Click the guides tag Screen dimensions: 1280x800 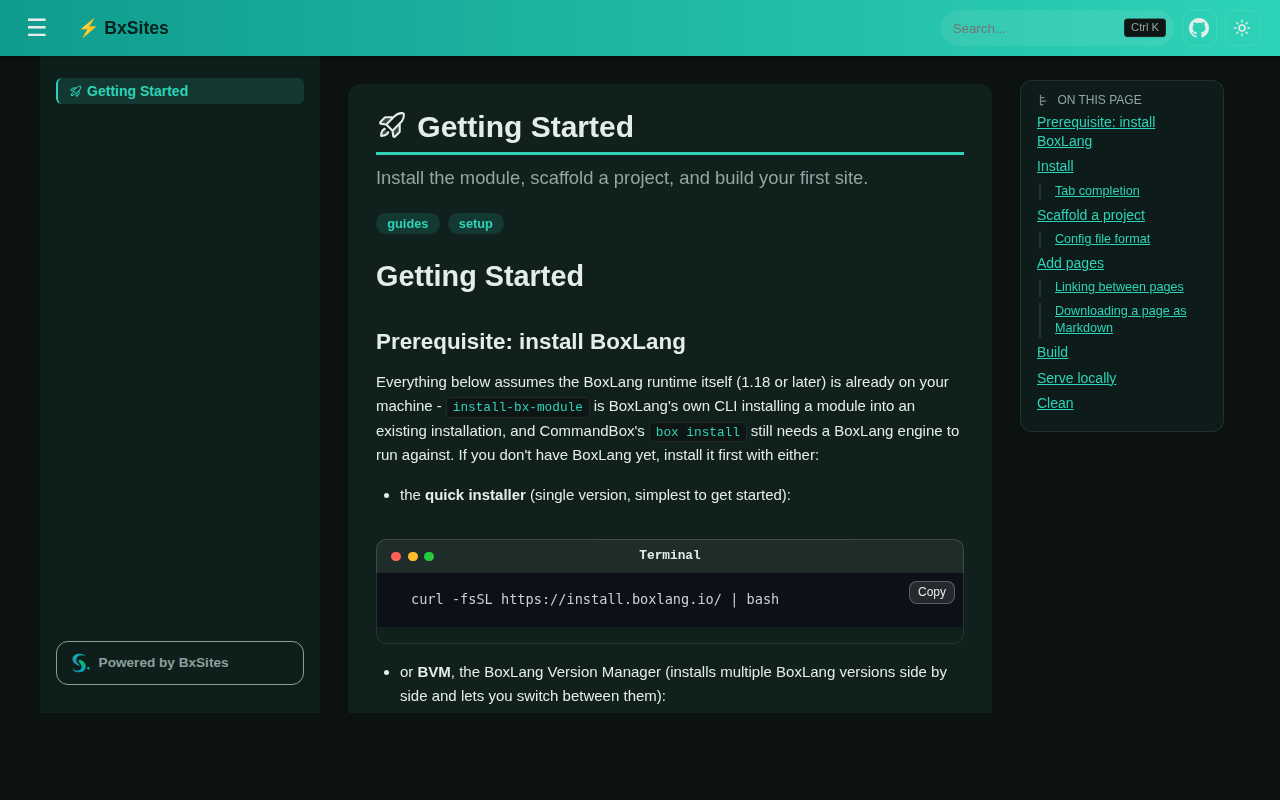click(x=408, y=224)
